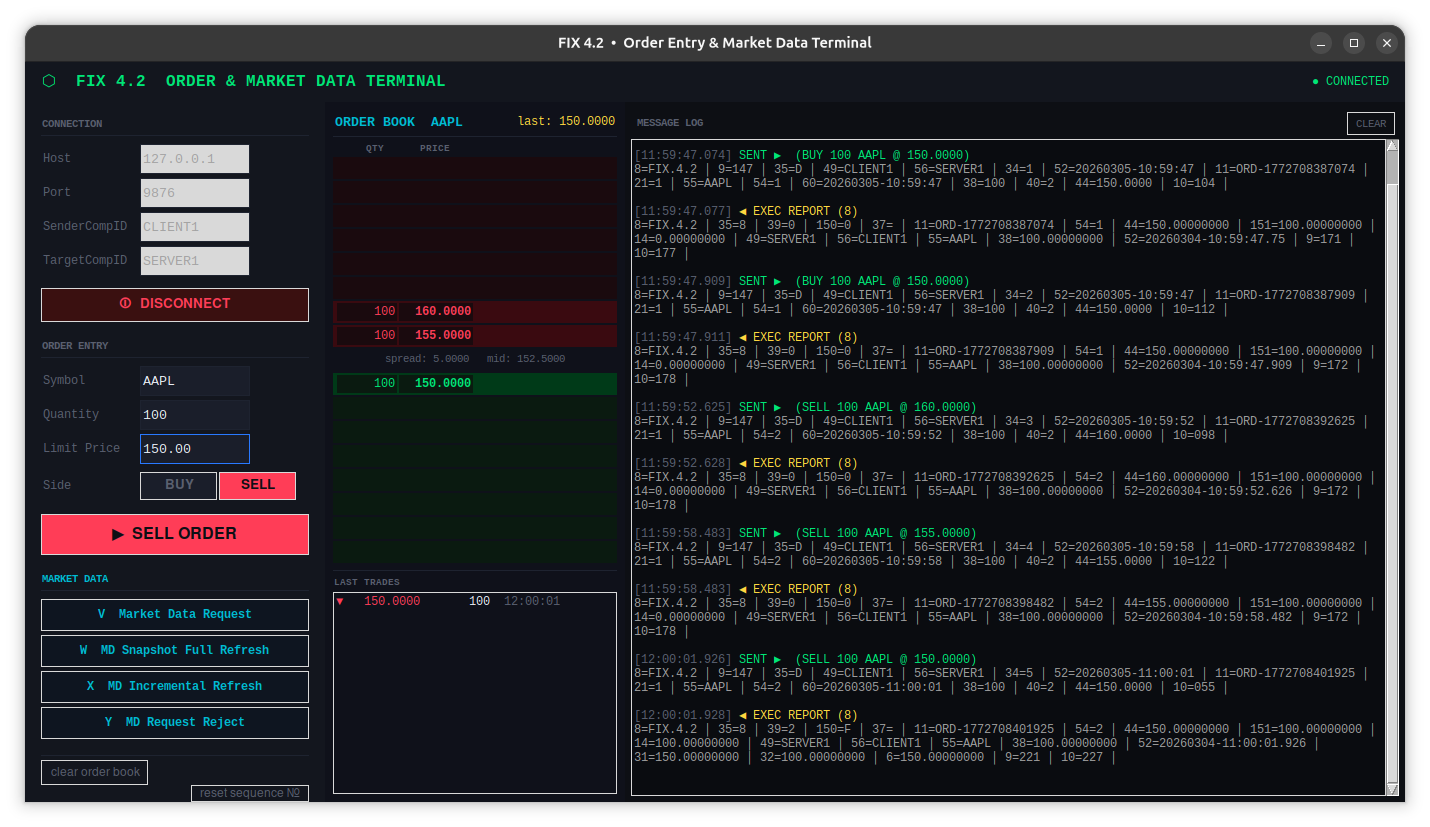1430x827 pixels.
Task: Click the MARKET DATA section label
Action: pos(75,579)
